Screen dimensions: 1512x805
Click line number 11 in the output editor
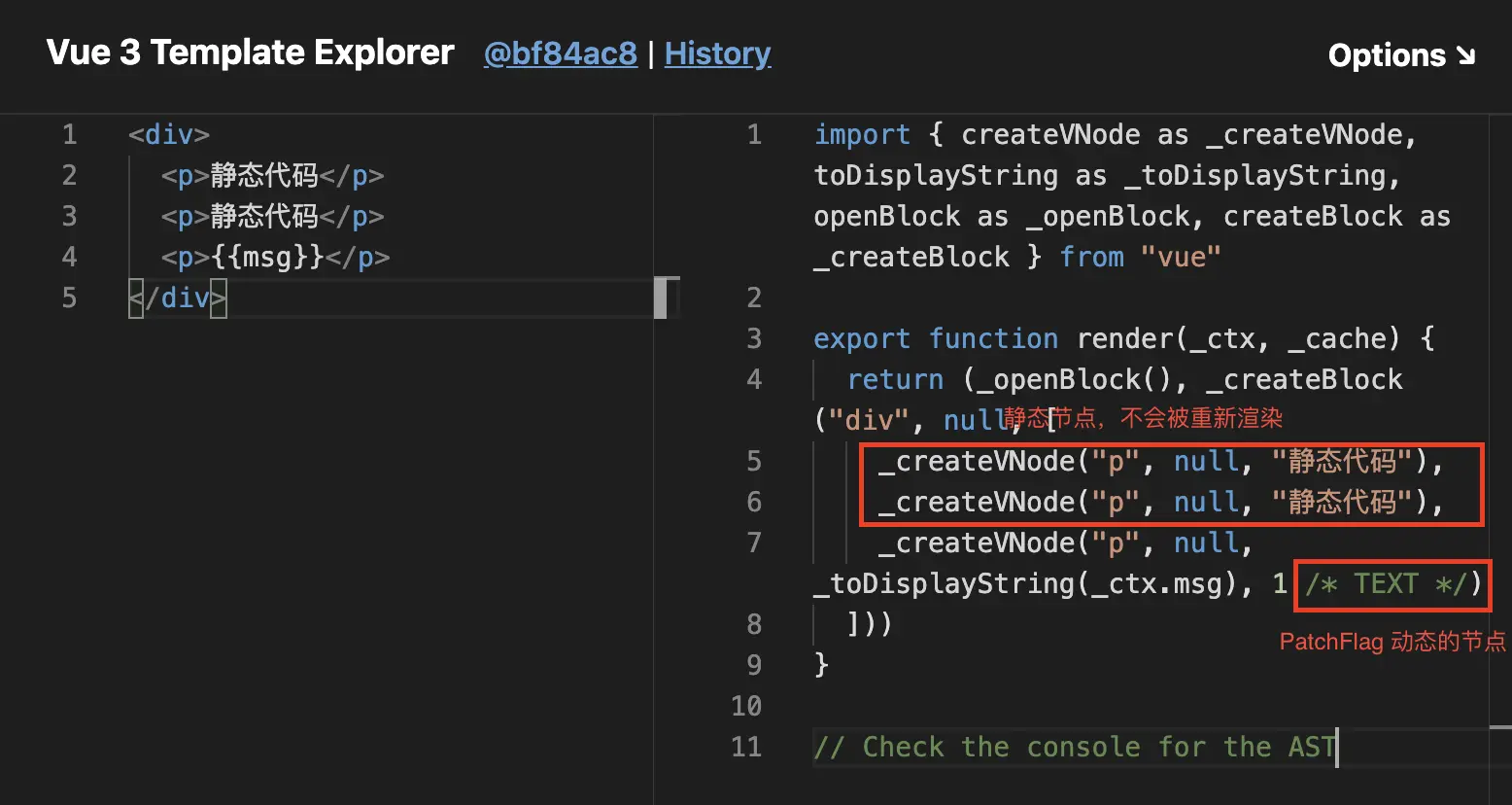pos(746,747)
